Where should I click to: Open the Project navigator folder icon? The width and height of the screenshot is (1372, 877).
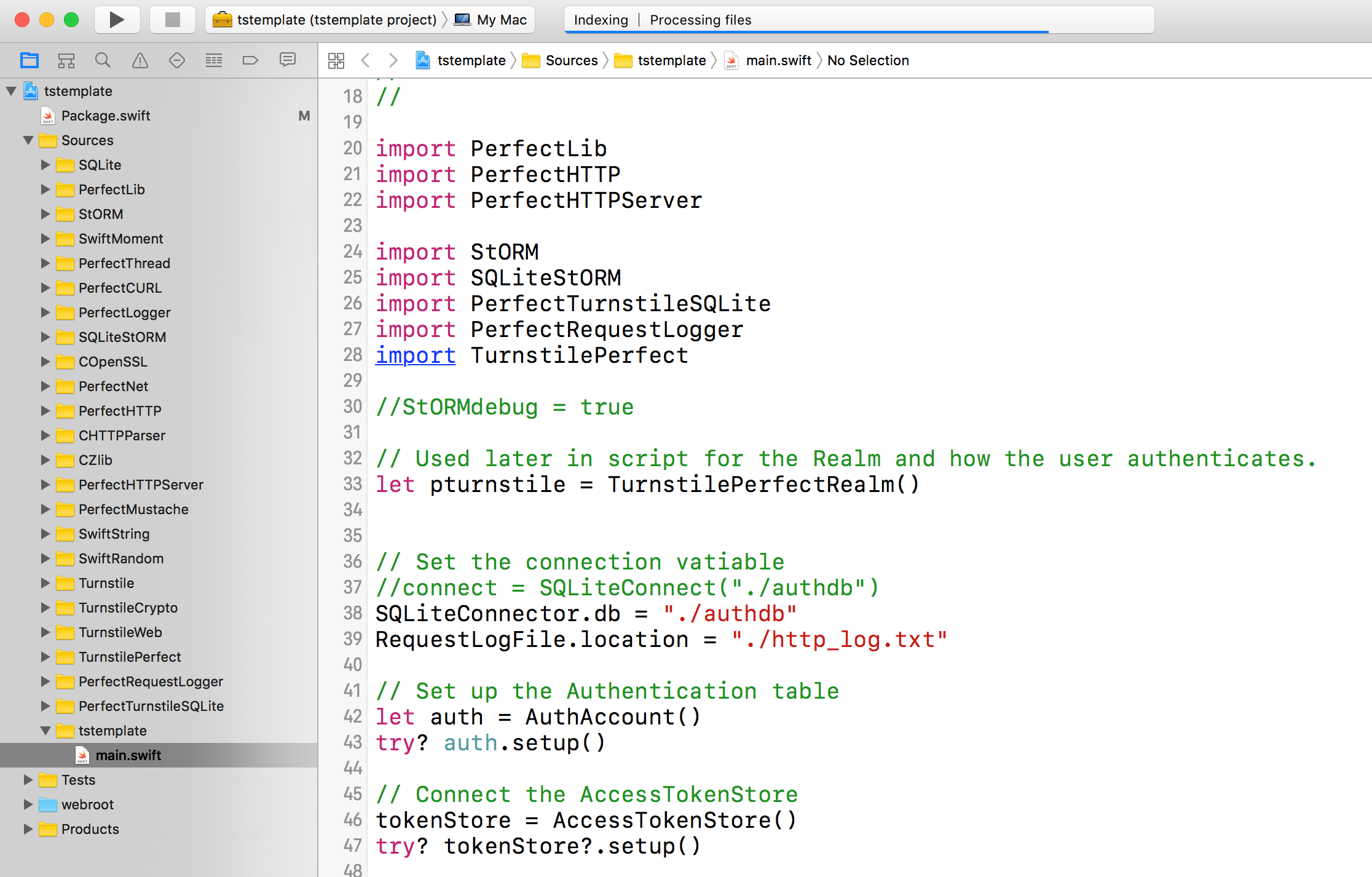[x=30, y=60]
